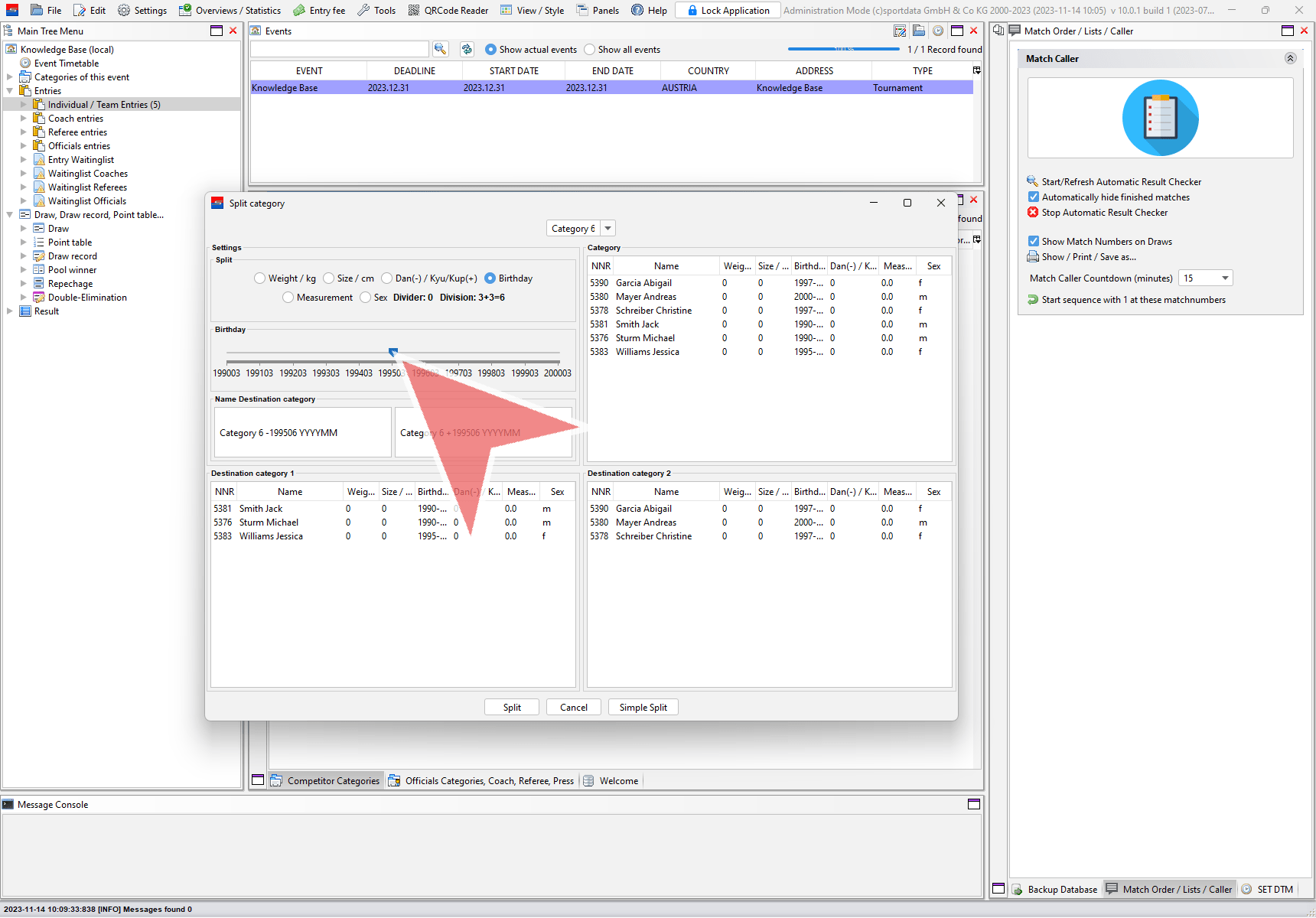Click the Lock Application button
This screenshot has height=918, width=1316.
point(728,10)
